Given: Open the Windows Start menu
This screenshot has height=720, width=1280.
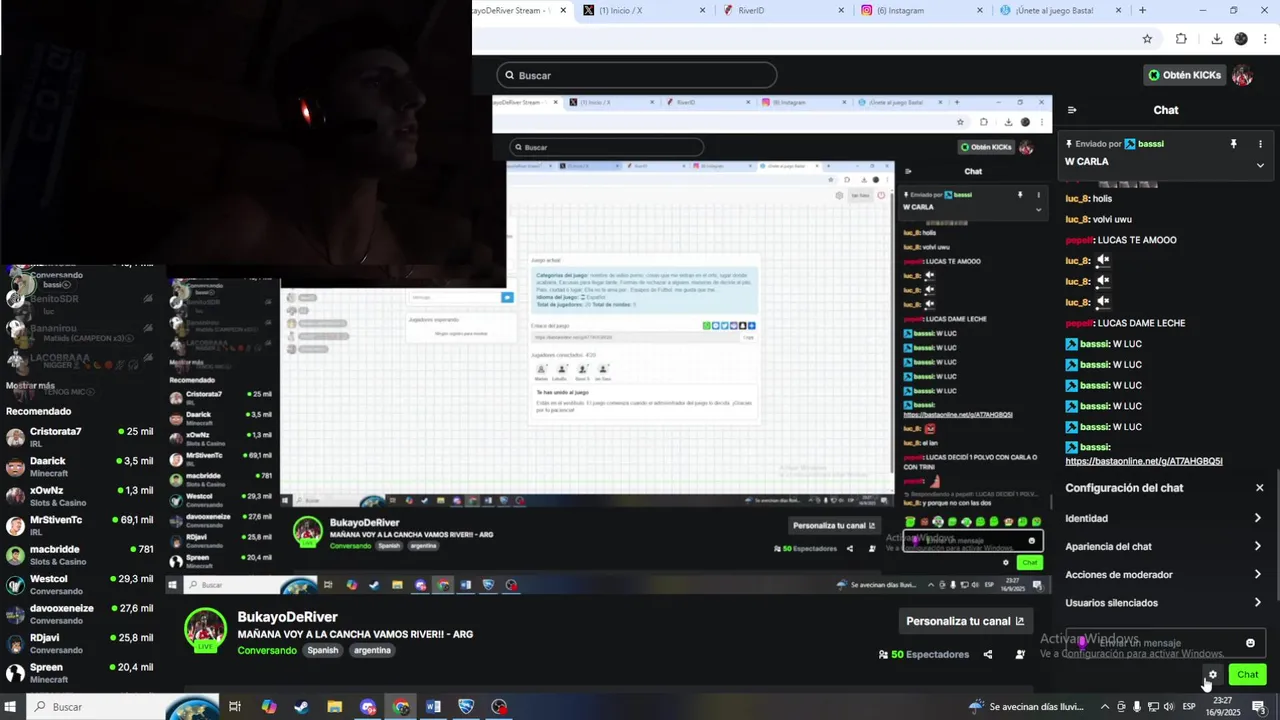Looking at the screenshot, I should tap(12, 707).
